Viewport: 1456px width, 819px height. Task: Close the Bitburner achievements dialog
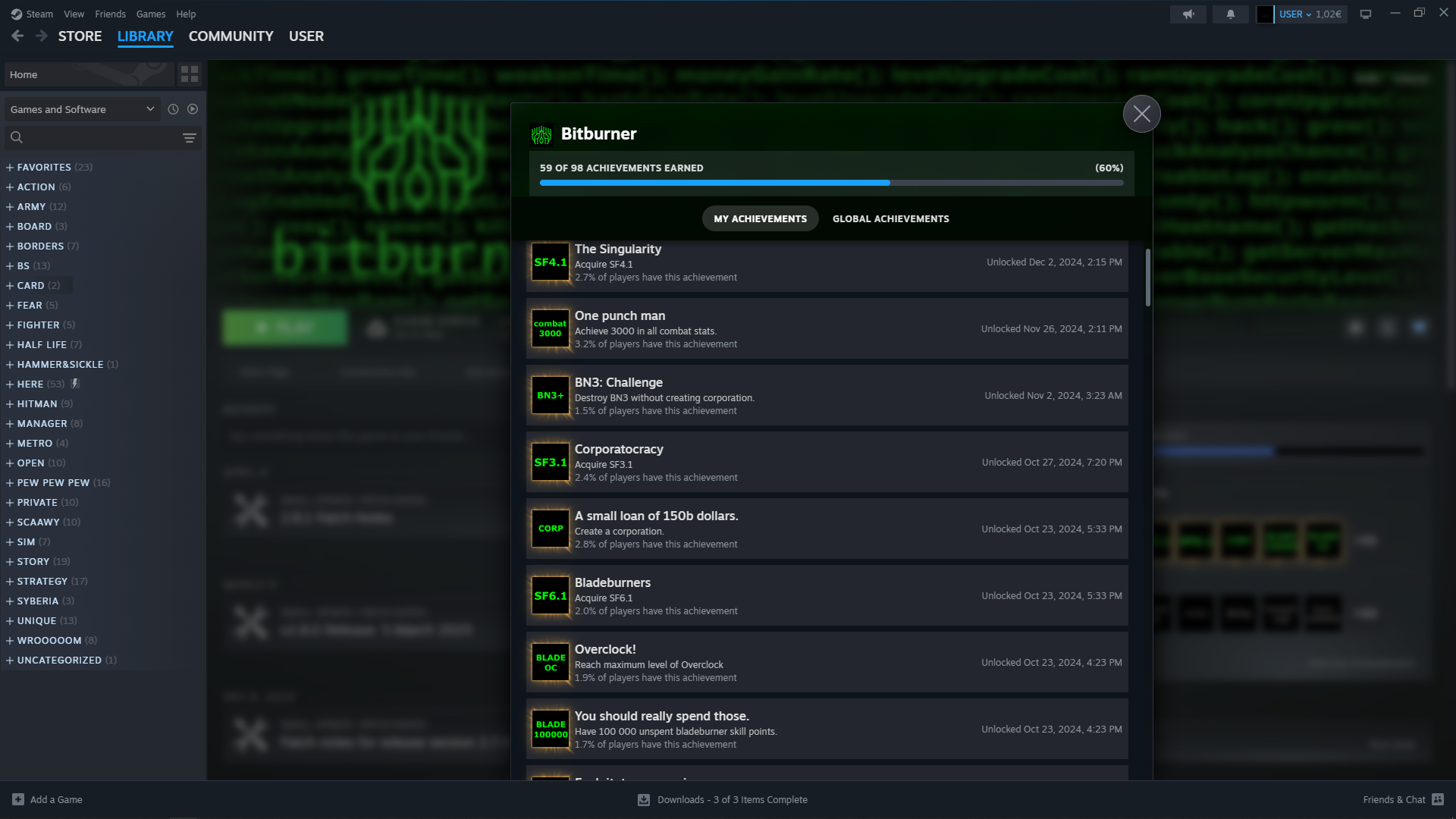[1141, 114]
